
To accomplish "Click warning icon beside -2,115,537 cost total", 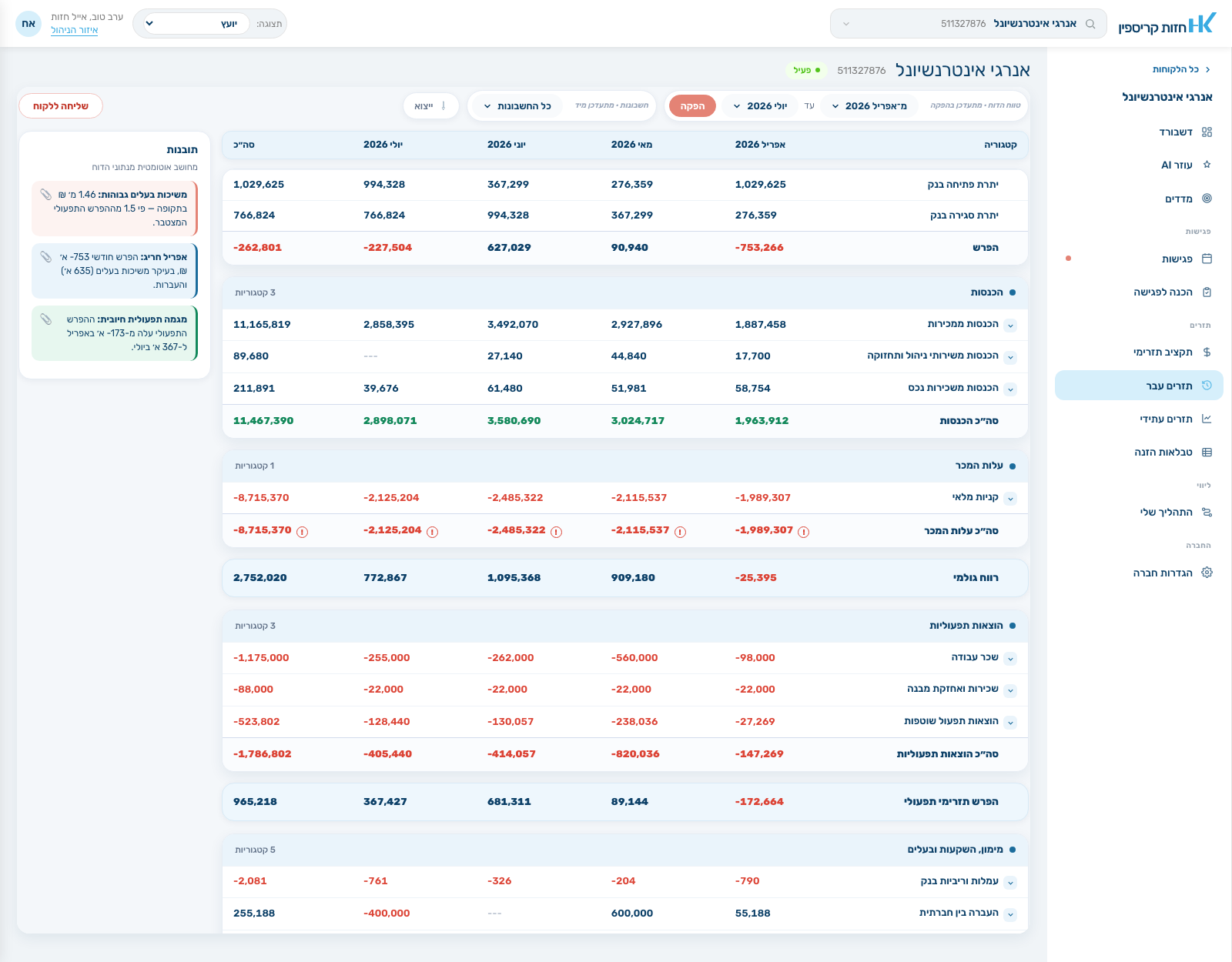I will 680,532.
